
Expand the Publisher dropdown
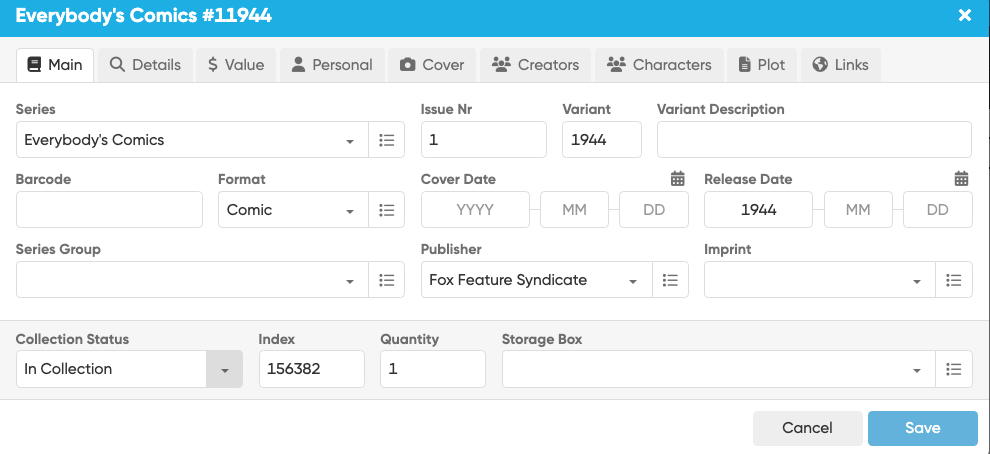pos(633,281)
